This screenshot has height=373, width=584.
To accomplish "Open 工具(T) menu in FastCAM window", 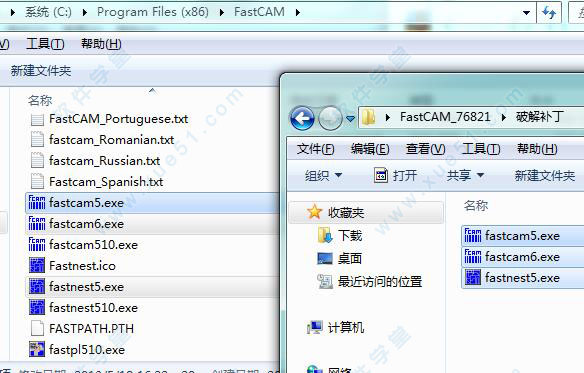I will (45, 44).
